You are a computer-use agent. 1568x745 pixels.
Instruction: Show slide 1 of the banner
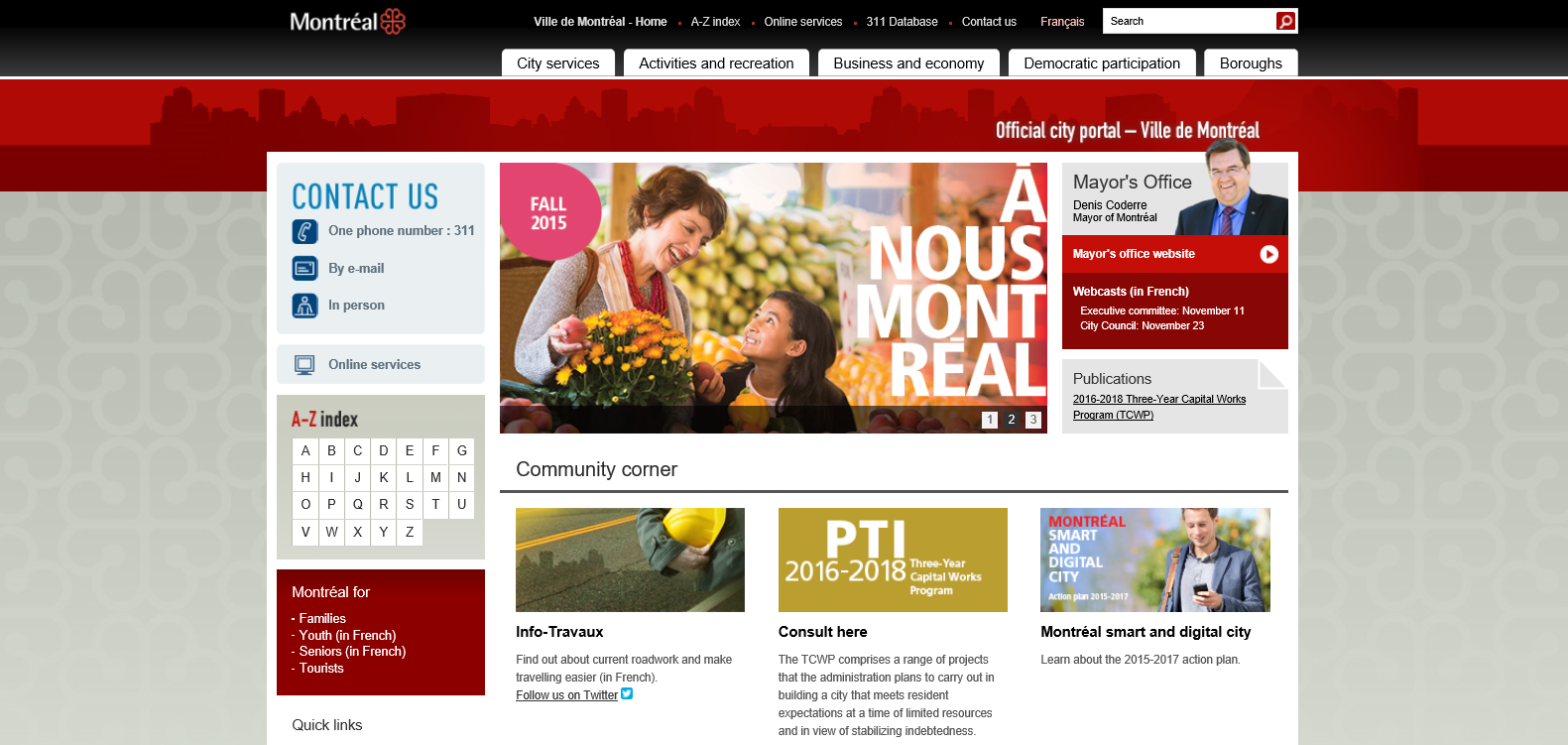coord(990,420)
